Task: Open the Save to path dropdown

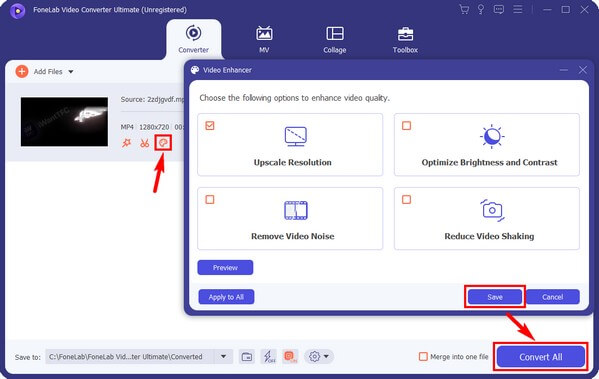Action: (223, 356)
